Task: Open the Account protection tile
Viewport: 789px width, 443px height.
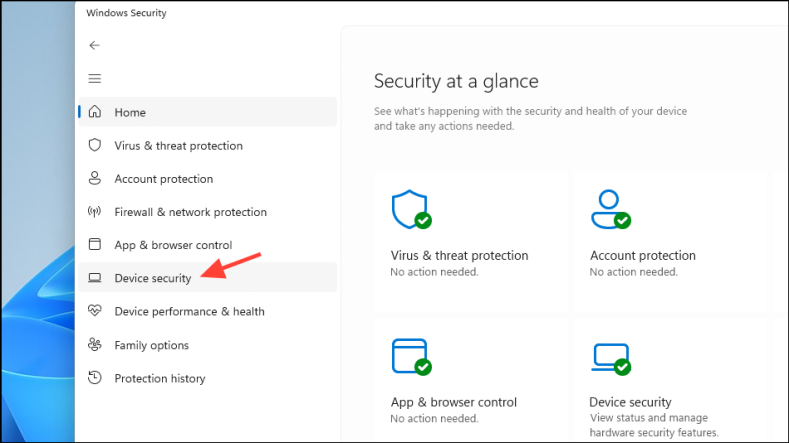Action: 670,240
